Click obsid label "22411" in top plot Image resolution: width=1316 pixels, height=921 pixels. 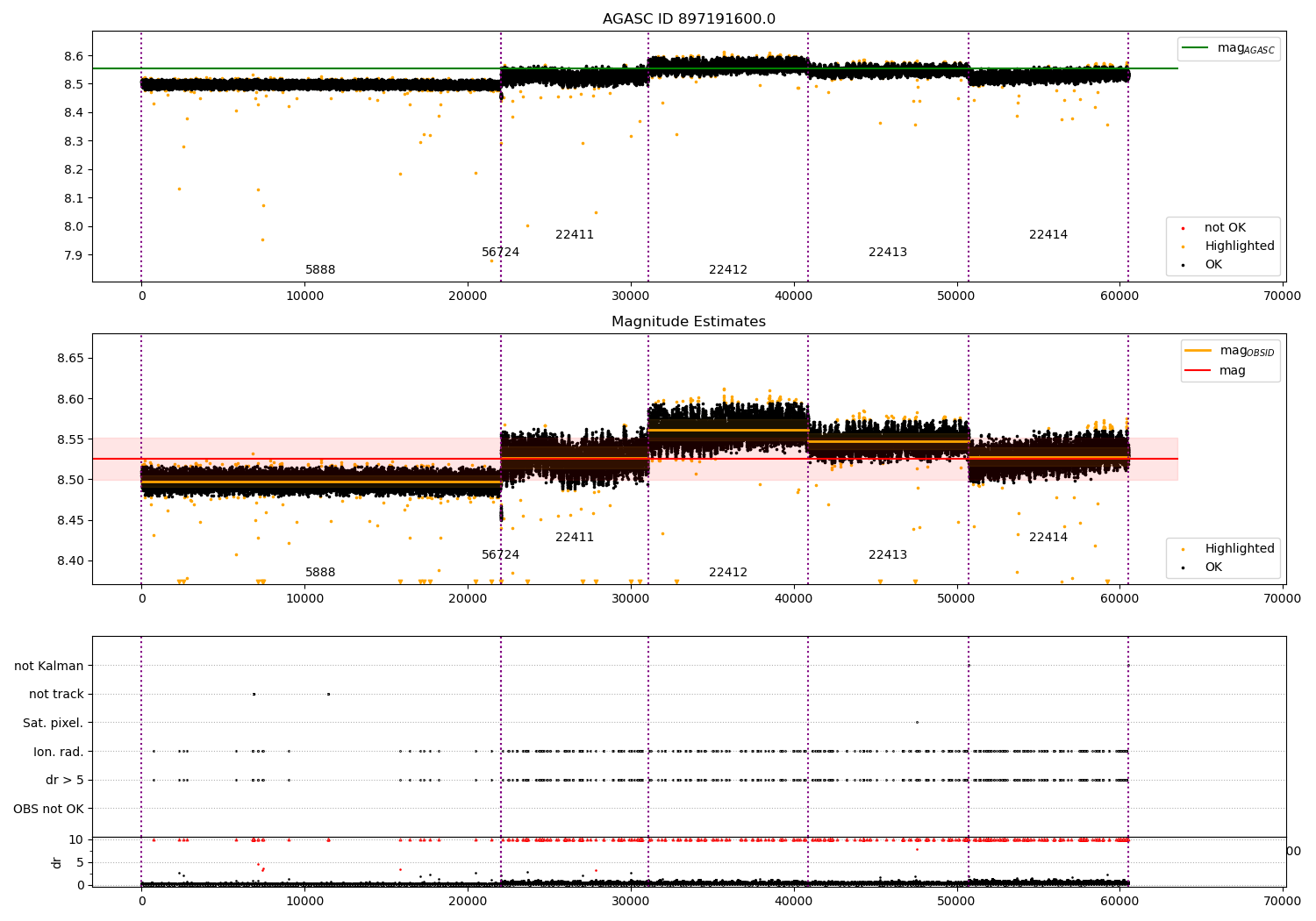coord(575,235)
